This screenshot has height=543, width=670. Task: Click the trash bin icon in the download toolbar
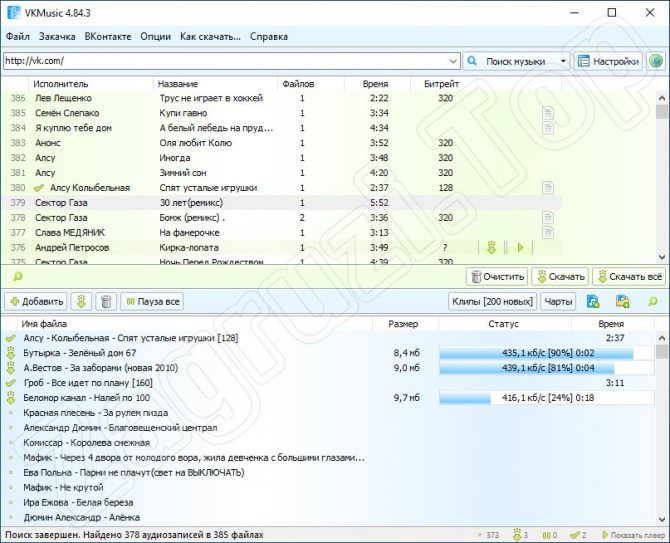tap(106, 302)
